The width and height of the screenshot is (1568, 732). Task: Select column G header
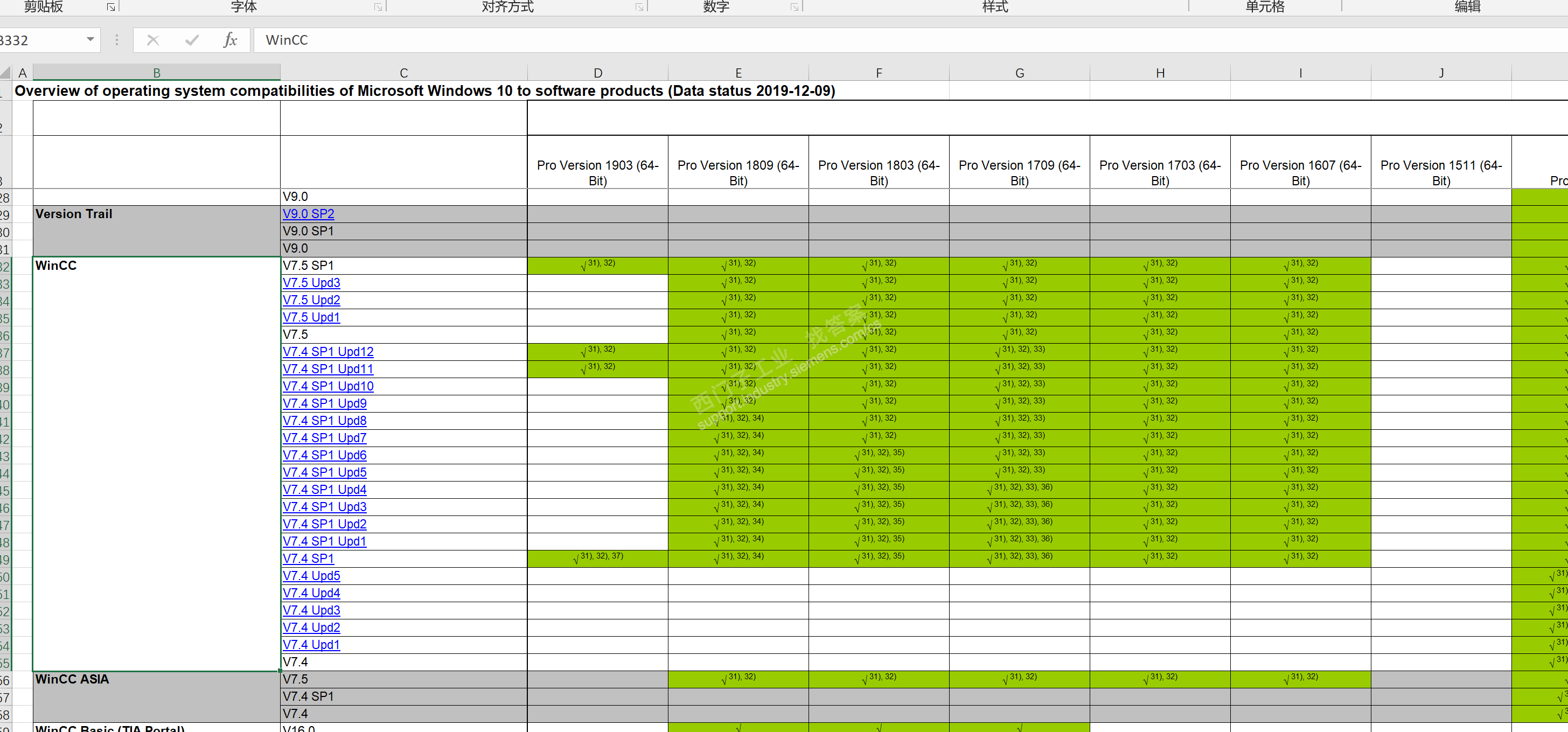(x=1020, y=73)
